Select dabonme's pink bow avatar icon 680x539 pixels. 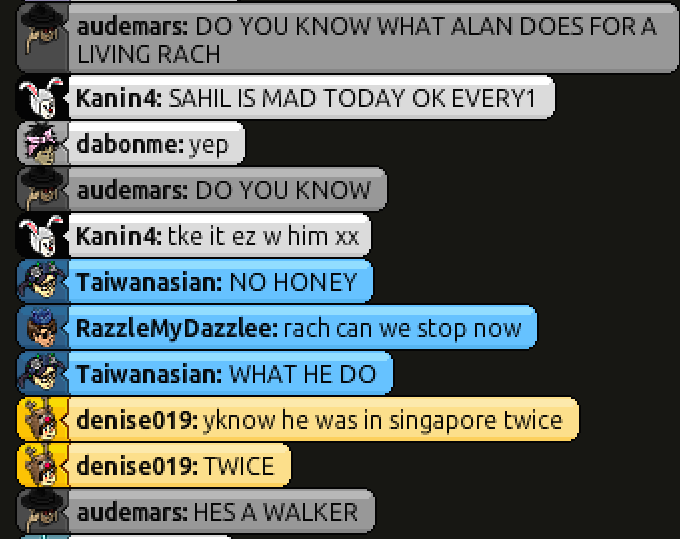tap(42, 144)
